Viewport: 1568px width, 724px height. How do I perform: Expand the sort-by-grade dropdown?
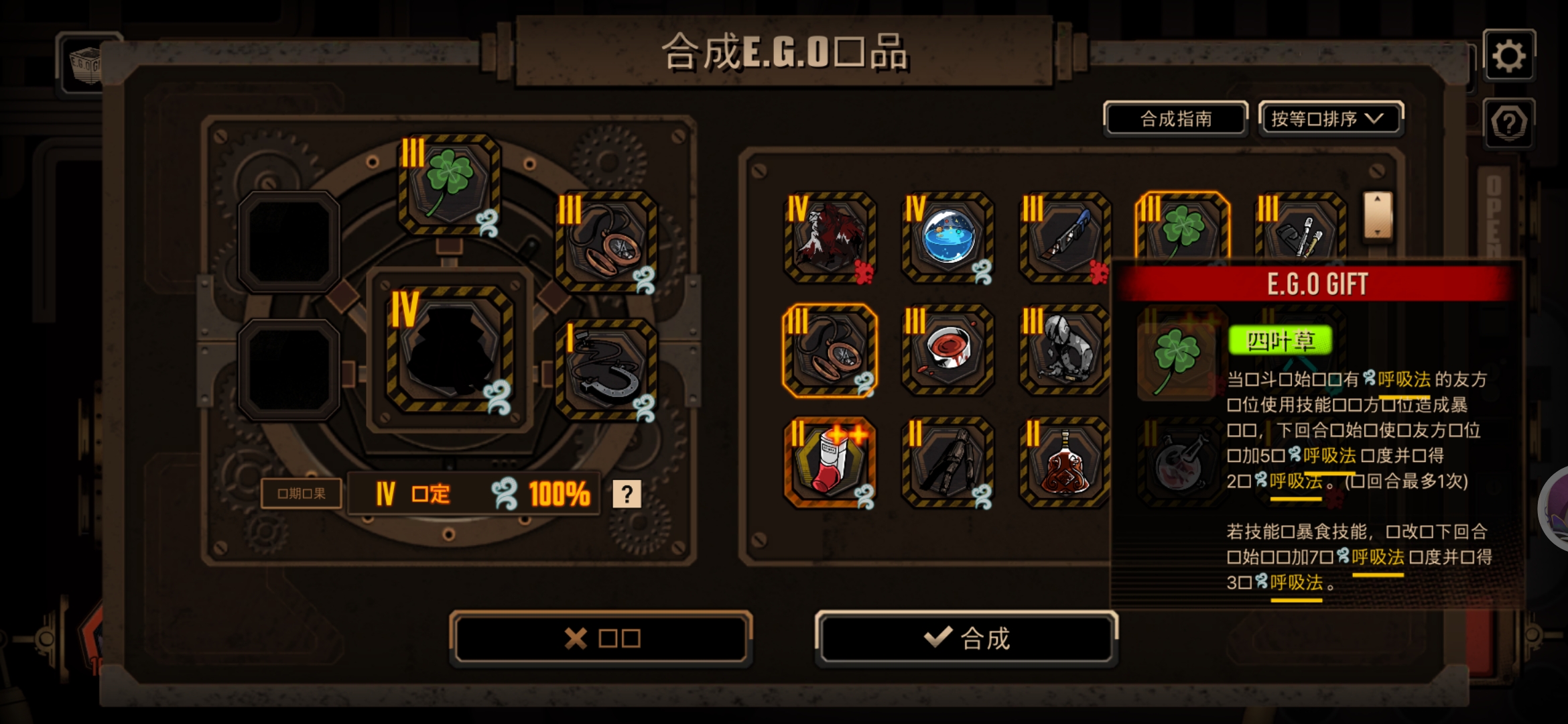pos(1330,119)
